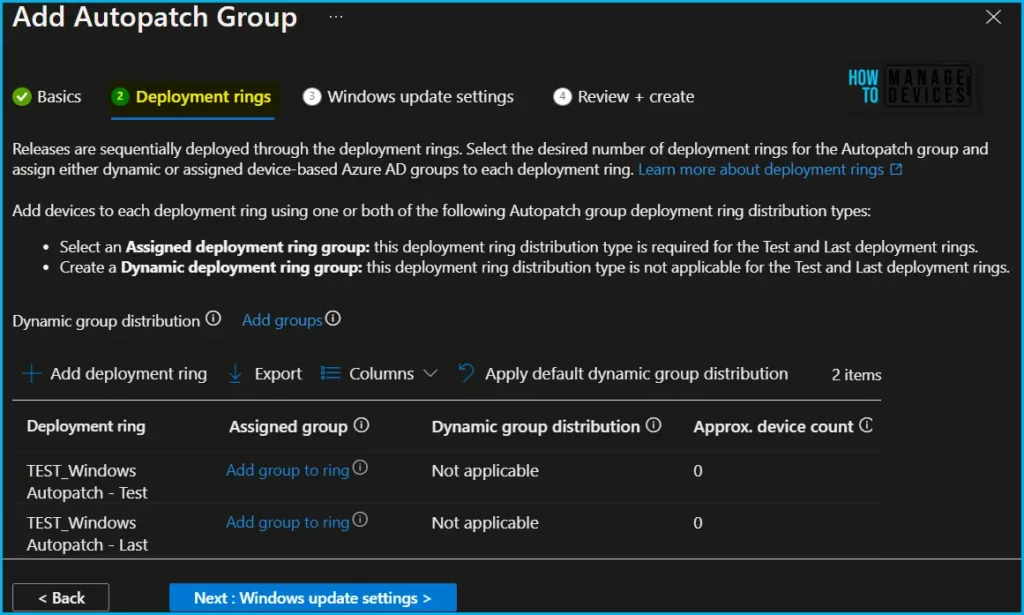Click the step 4 circle beside Review + create

(x=562, y=97)
